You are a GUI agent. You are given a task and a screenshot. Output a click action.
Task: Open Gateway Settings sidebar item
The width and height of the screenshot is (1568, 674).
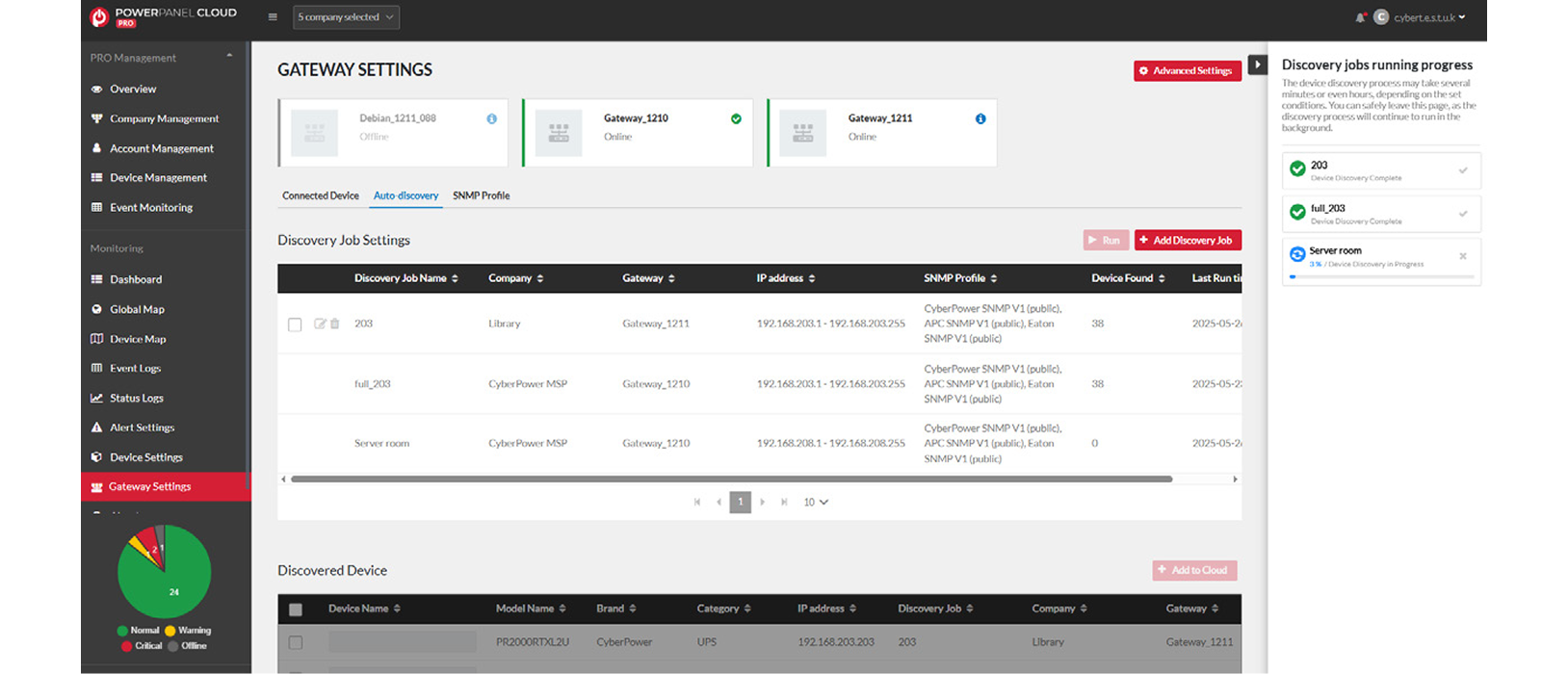166,486
